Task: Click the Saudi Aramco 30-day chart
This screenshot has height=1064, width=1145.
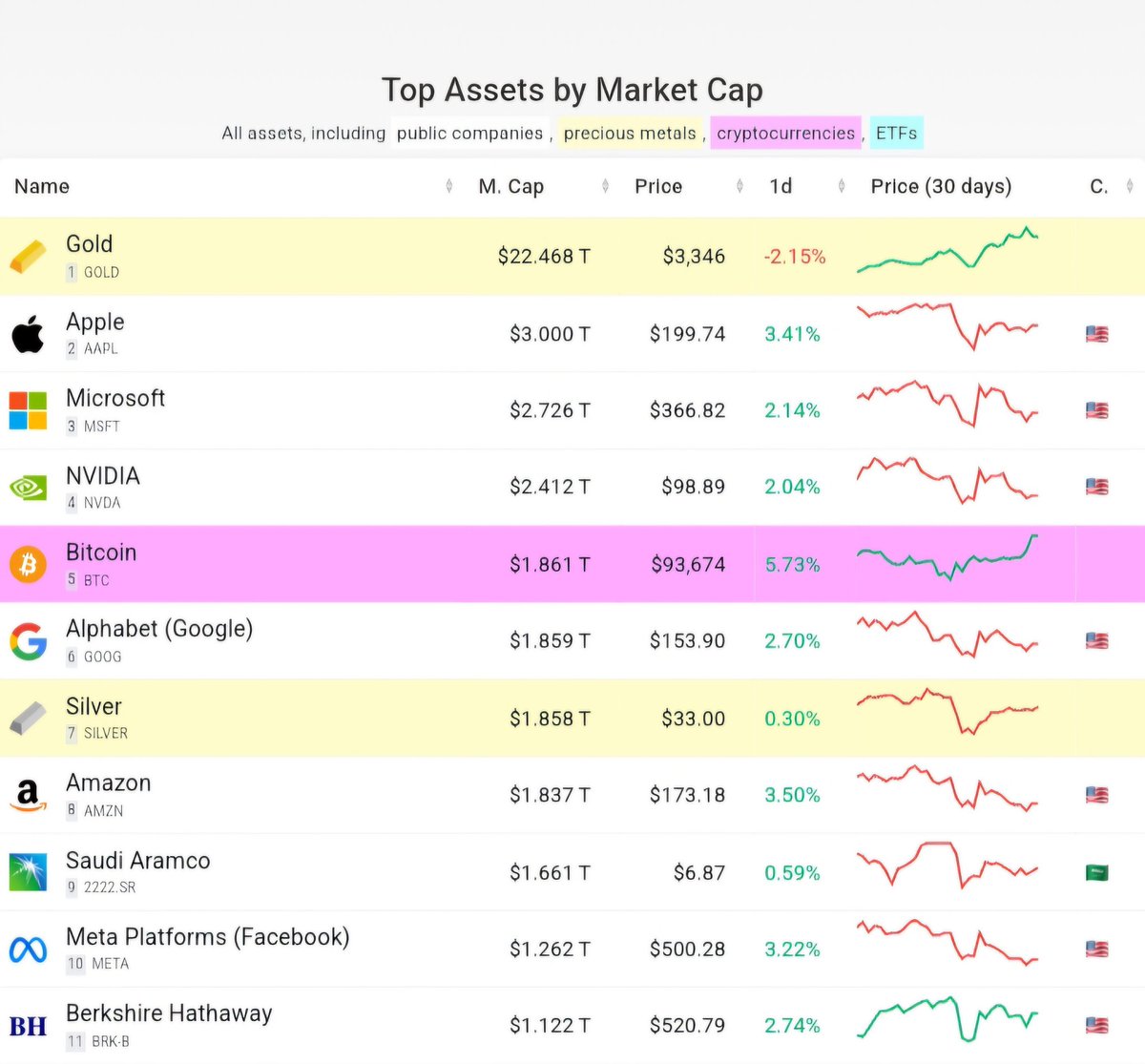Action: (947, 865)
